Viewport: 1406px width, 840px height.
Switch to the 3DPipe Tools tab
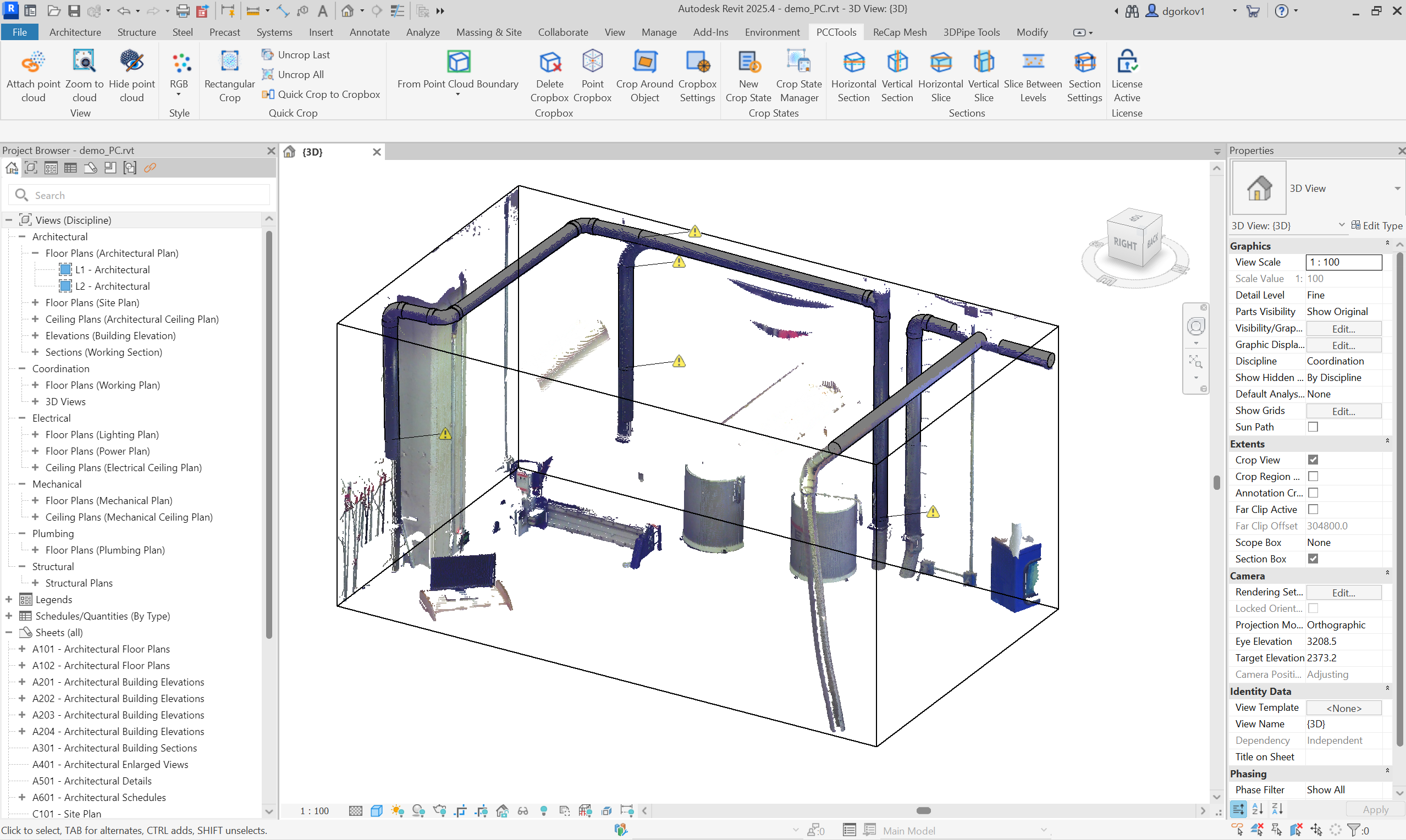[x=971, y=32]
